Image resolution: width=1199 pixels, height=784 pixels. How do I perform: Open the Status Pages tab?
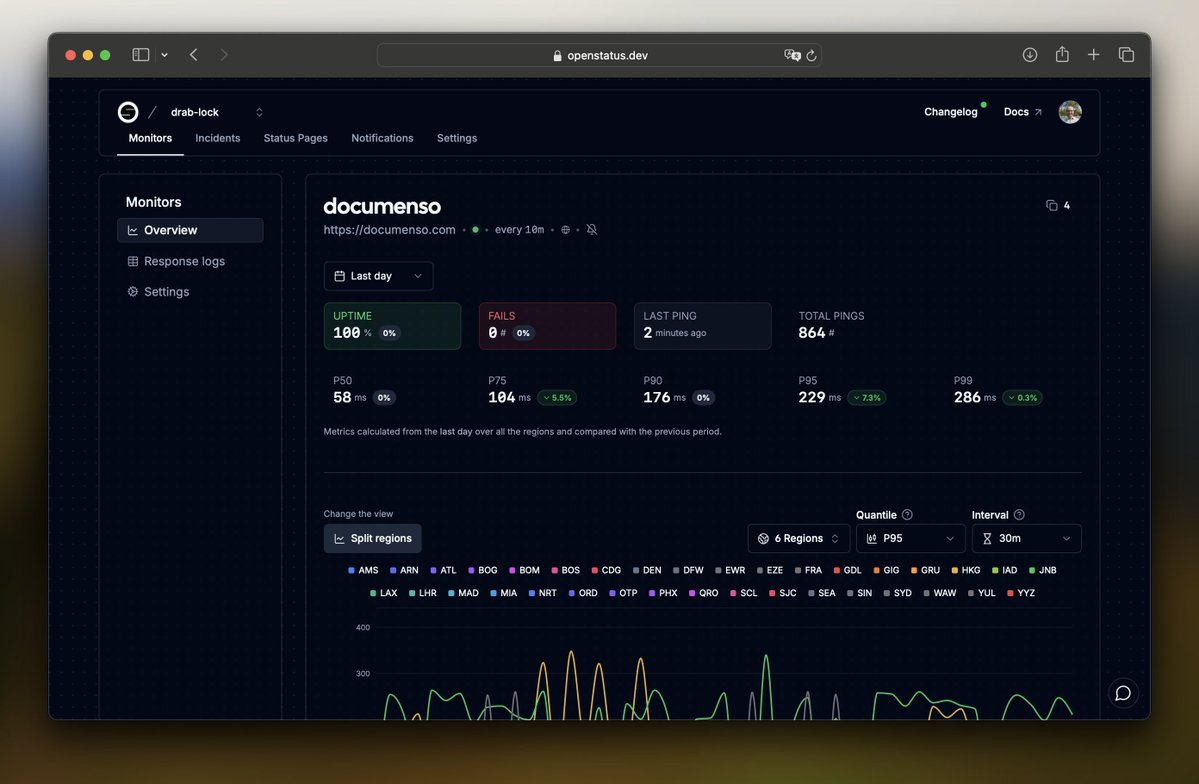[x=295, y=138]
